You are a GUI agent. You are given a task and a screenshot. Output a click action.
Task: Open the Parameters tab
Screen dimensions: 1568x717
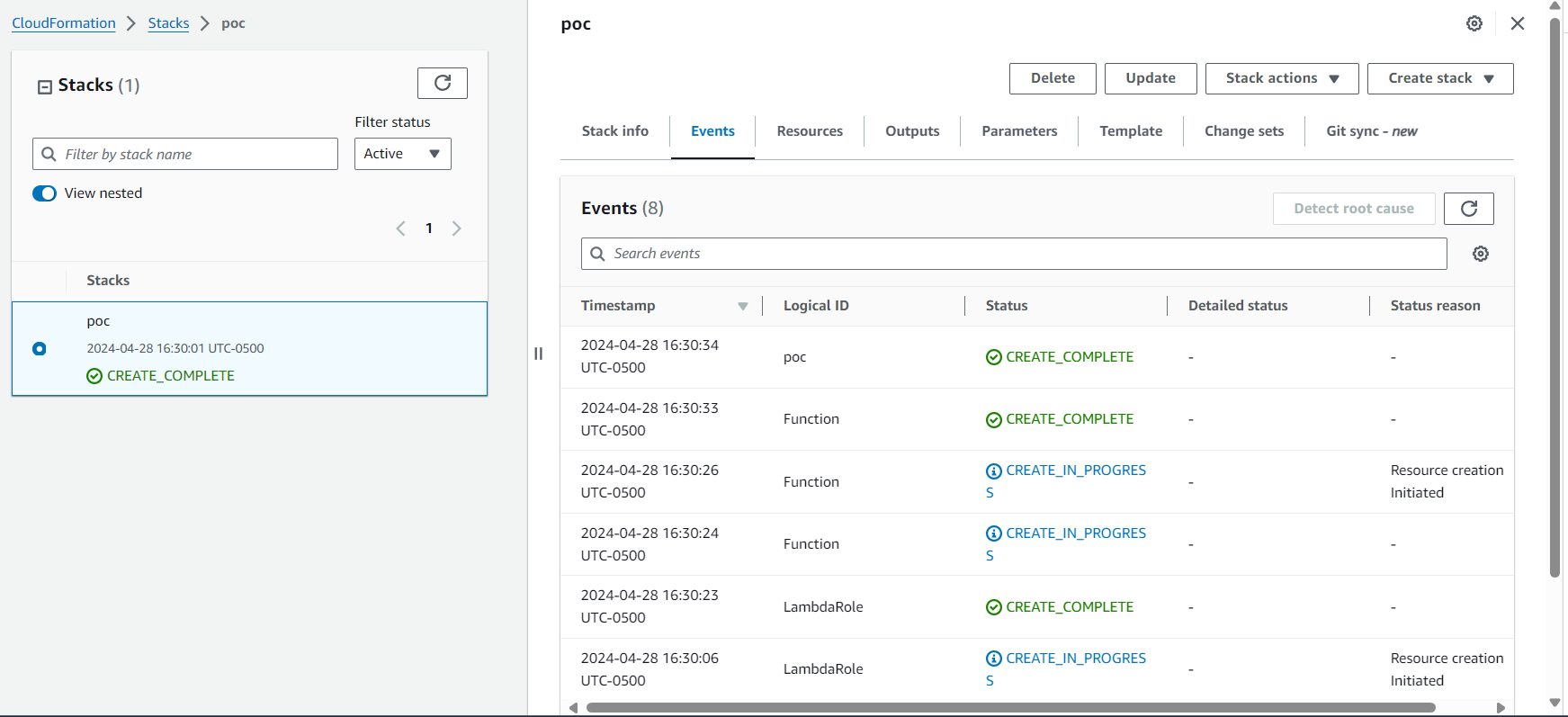pos(1019,131)
